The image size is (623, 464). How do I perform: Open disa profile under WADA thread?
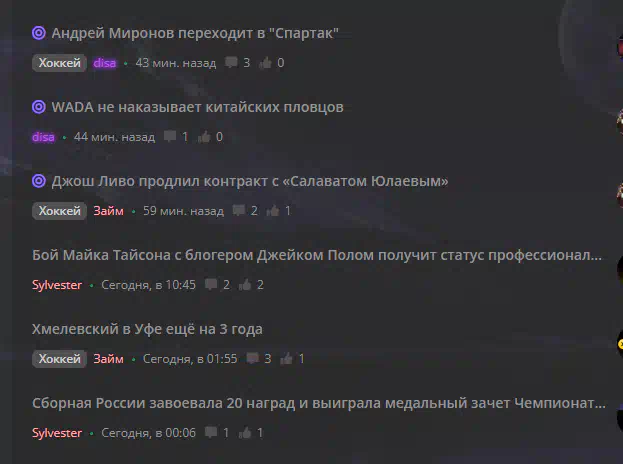coord(43,137)
